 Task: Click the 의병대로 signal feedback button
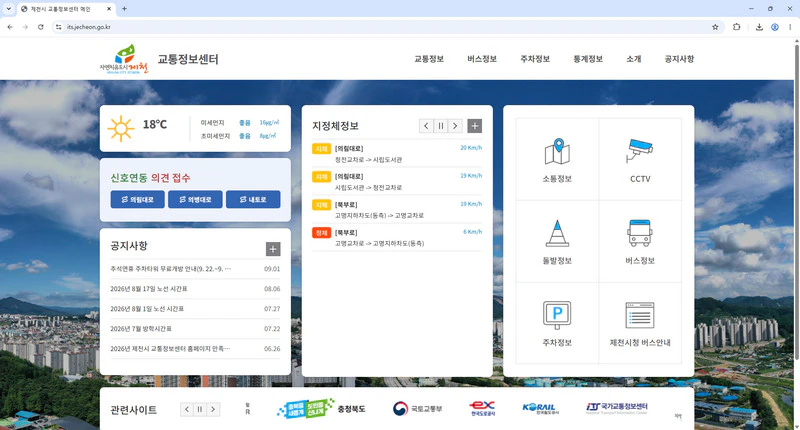pyautogui.click(x=195, y=199)
